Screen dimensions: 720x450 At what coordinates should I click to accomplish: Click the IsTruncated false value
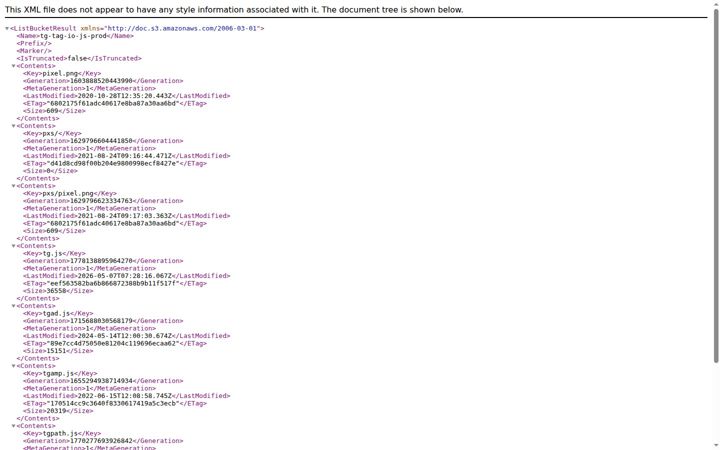pyautogui.click(x=77, y=58)
